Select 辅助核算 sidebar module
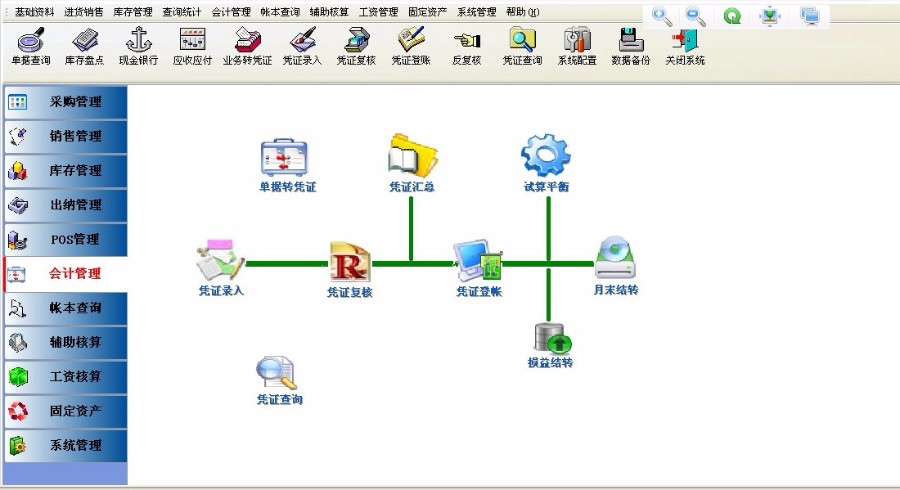This screenshot has width=900, height=490. (x=65, y=343)
